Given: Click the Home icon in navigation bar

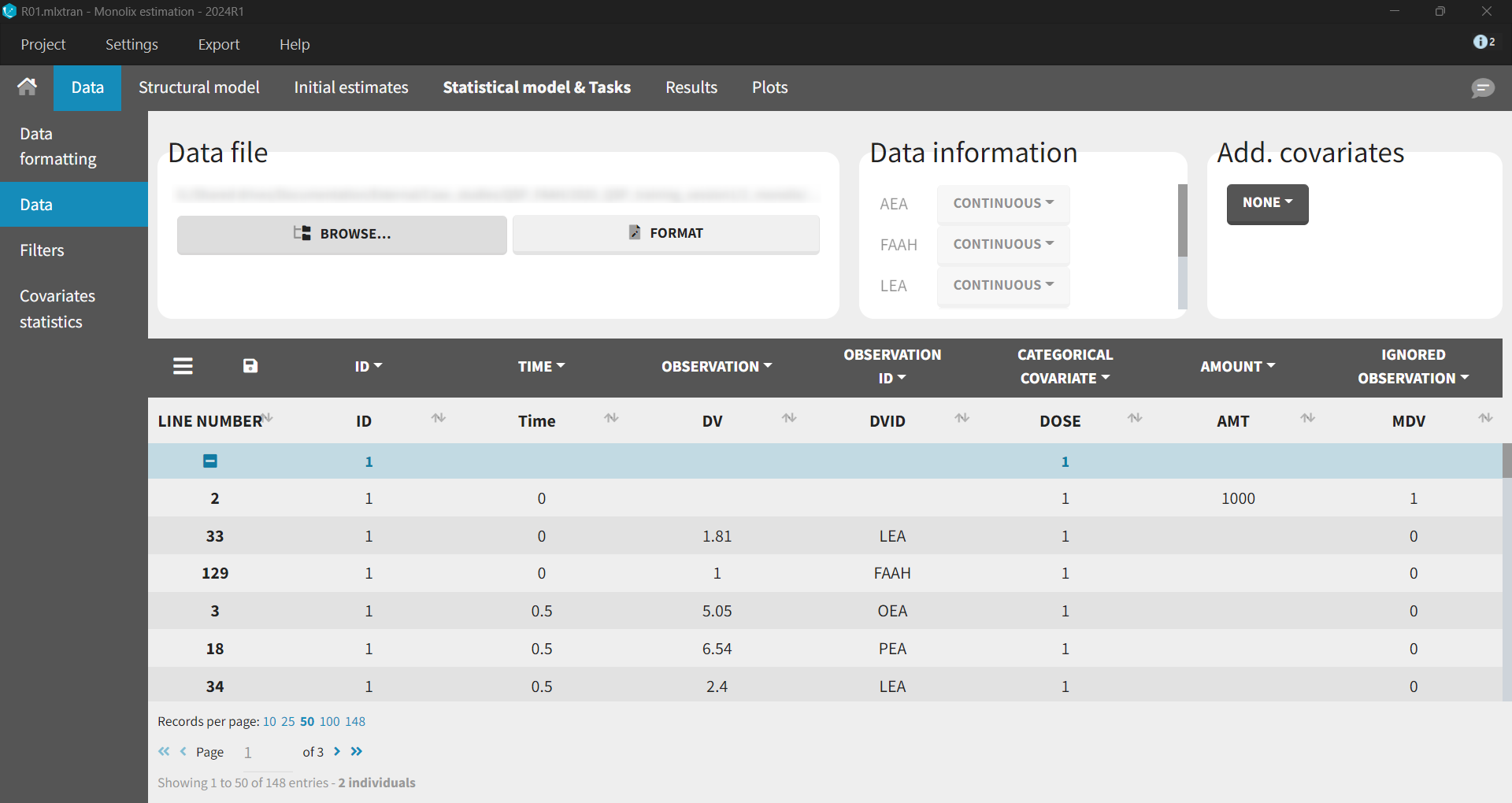Looking at the screenshot, I should (x=27, y=87).
